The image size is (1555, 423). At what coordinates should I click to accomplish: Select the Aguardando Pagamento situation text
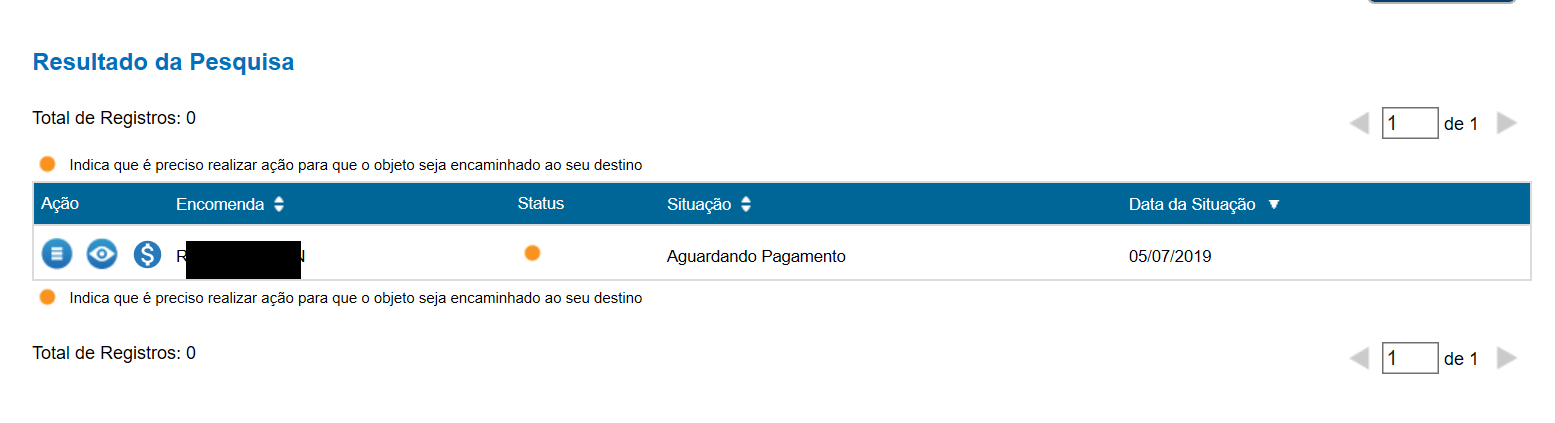click(756, 256)
